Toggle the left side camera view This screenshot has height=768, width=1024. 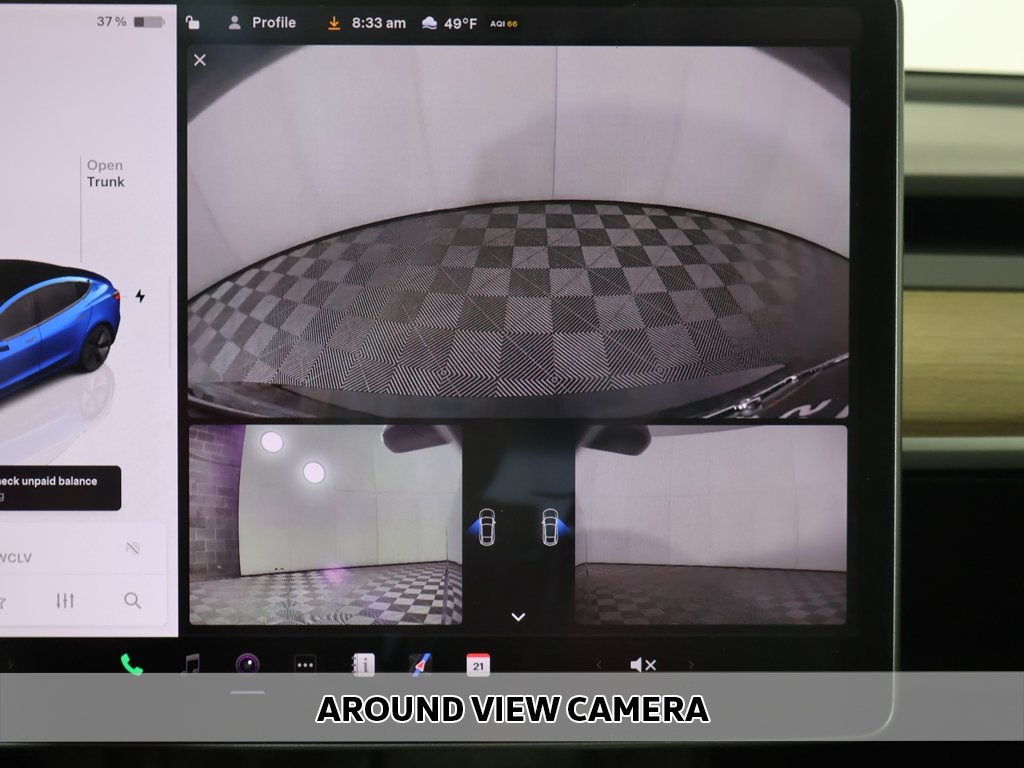(486, 527)
